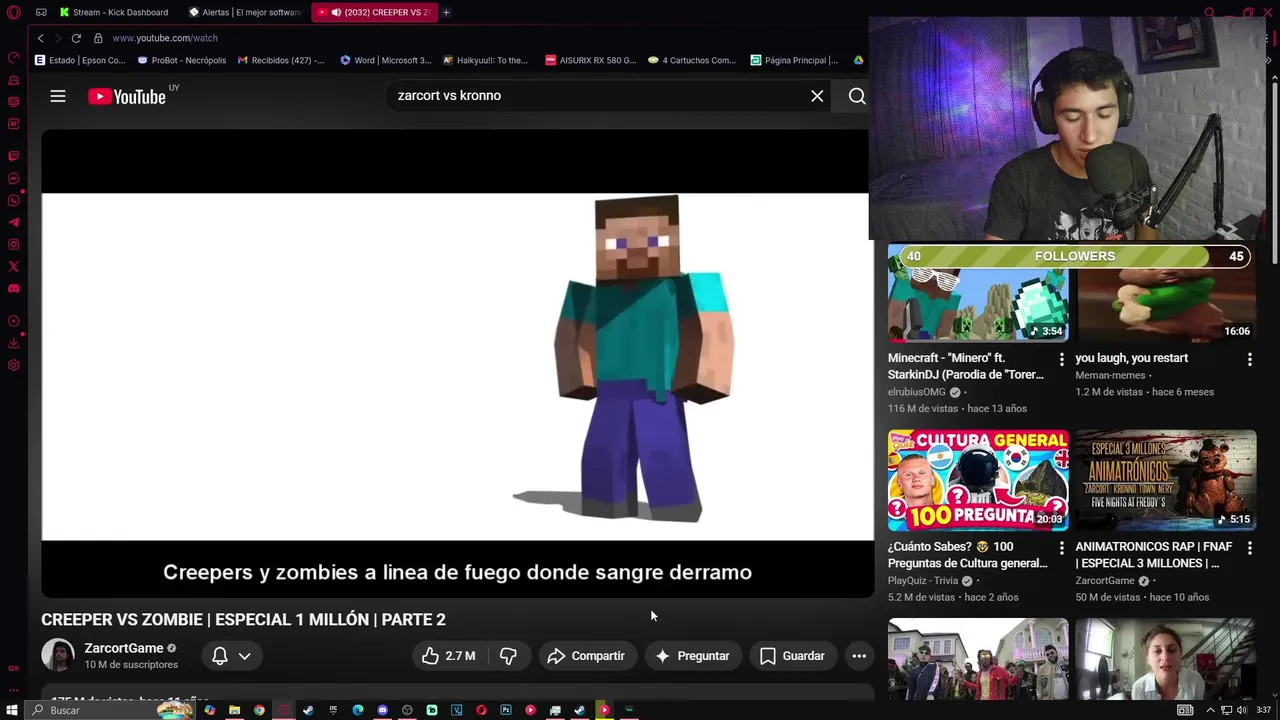Viewport: 1280px width, 720px height.
Task: Open the PlayQuiz - Trivia channel link
Action: (x=924, y=580)
